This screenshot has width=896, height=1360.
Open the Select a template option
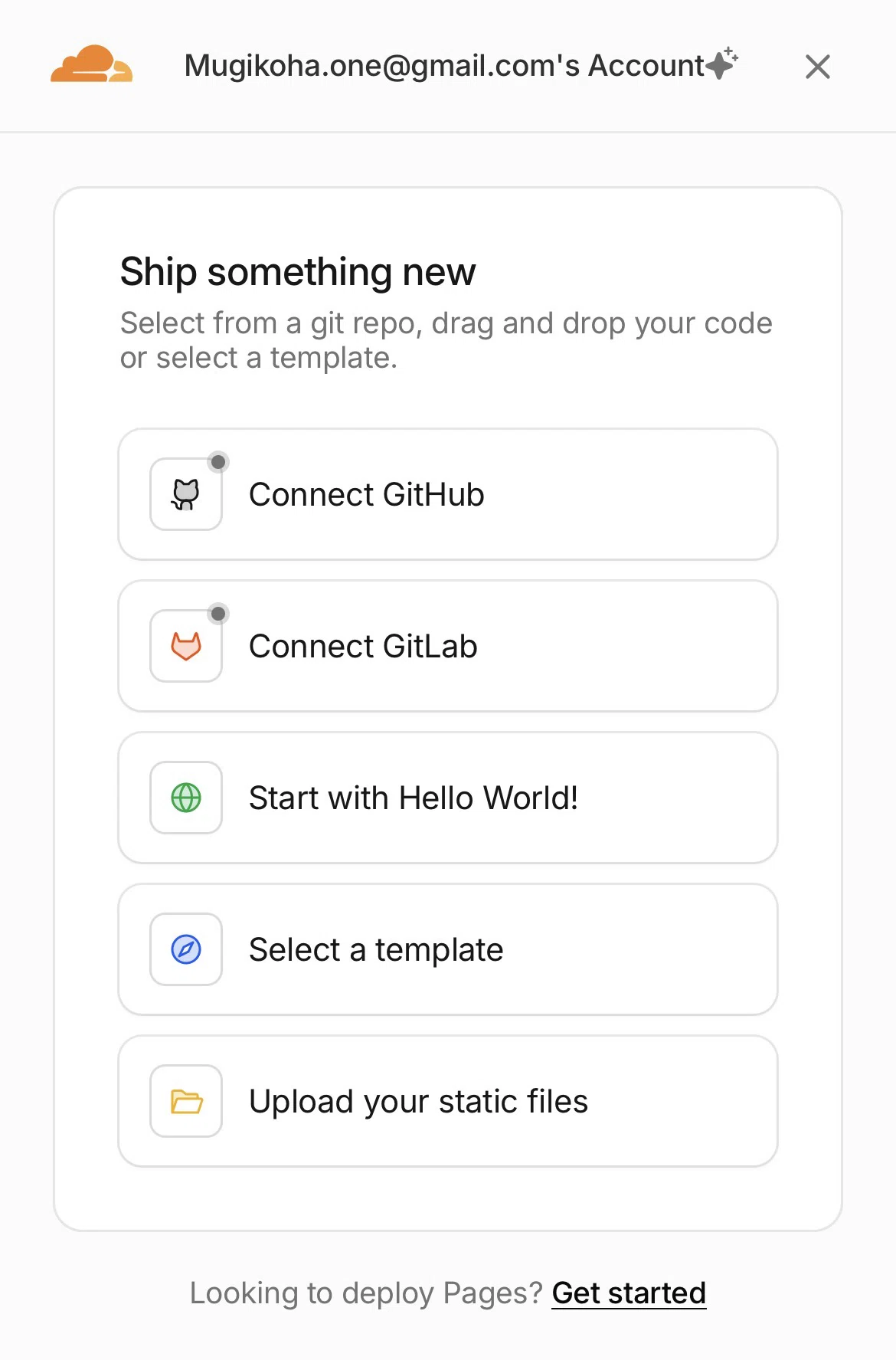coord(448,949)
